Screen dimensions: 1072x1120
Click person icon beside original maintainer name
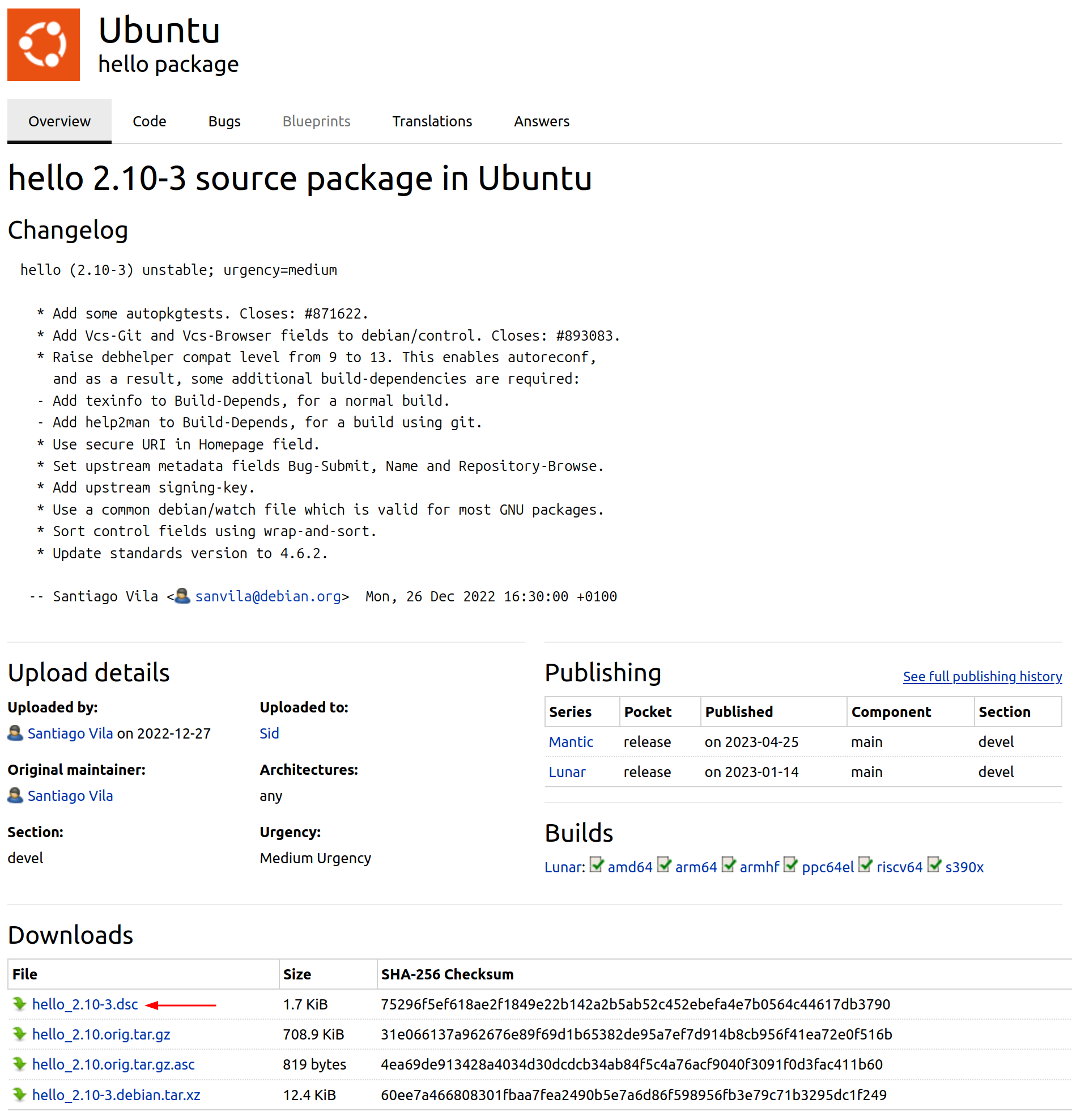point(15,795)
